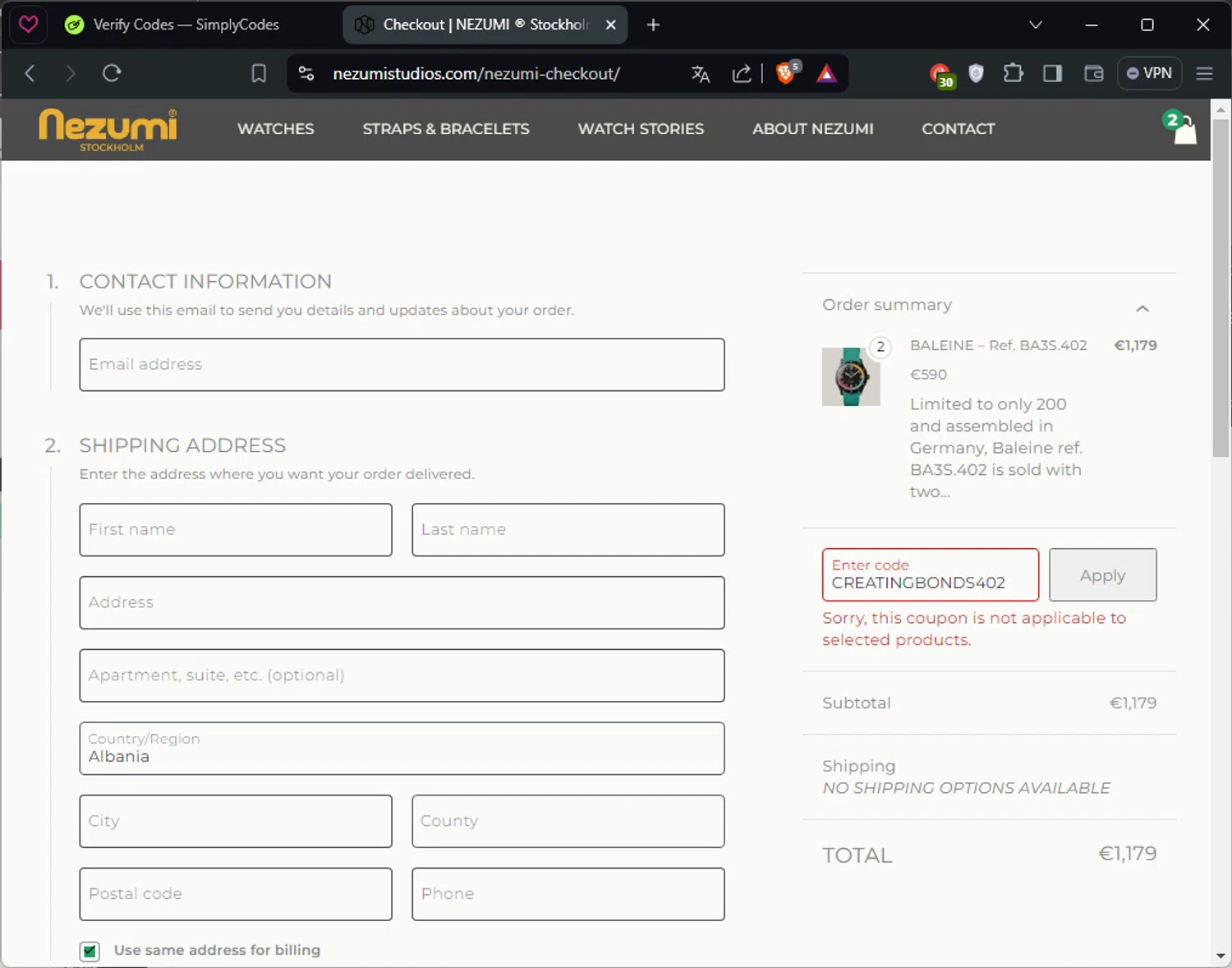The width and height of the screenshot is (1232, 968).
Task: Click the Subtotal €1,179 value
Action: [1133, 703]
